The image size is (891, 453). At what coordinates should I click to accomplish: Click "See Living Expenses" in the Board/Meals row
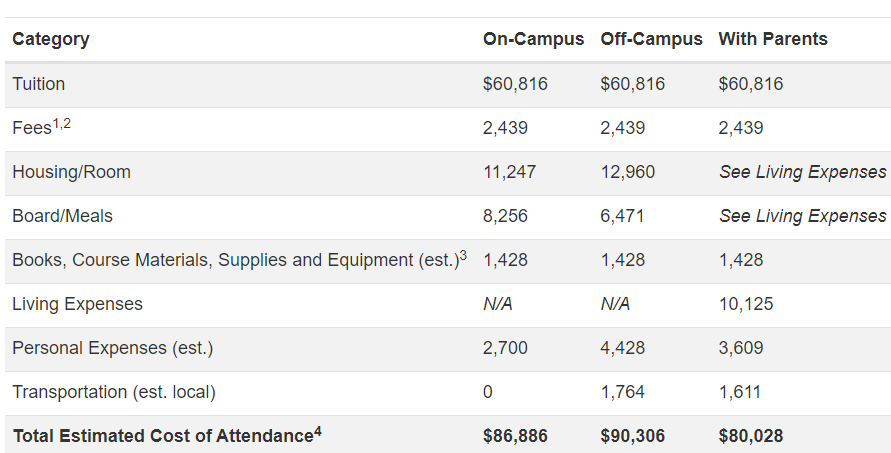[x=802, y=216]
